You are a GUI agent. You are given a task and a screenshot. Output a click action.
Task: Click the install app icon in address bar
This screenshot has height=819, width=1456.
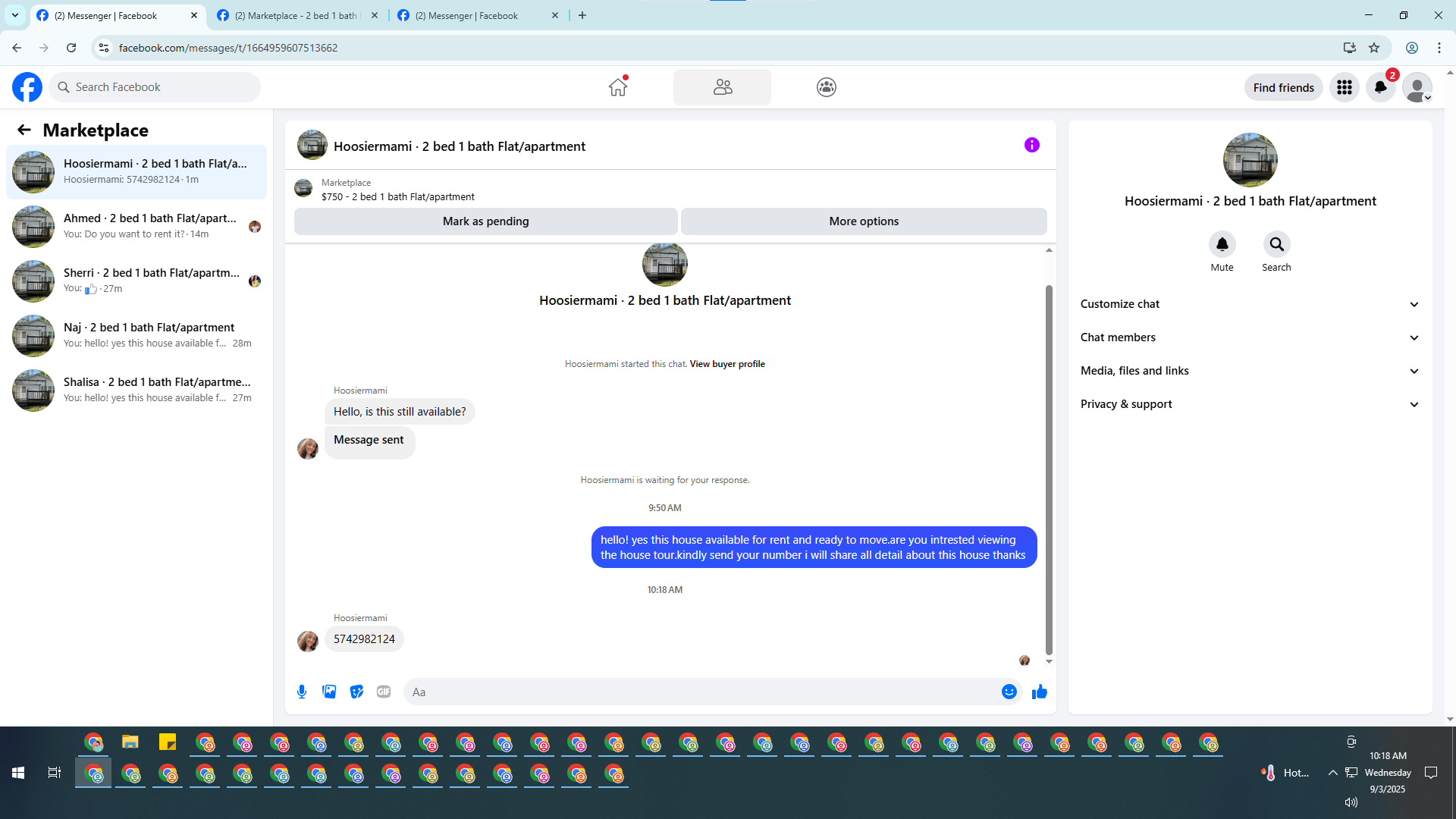[x=1349, y=48]
